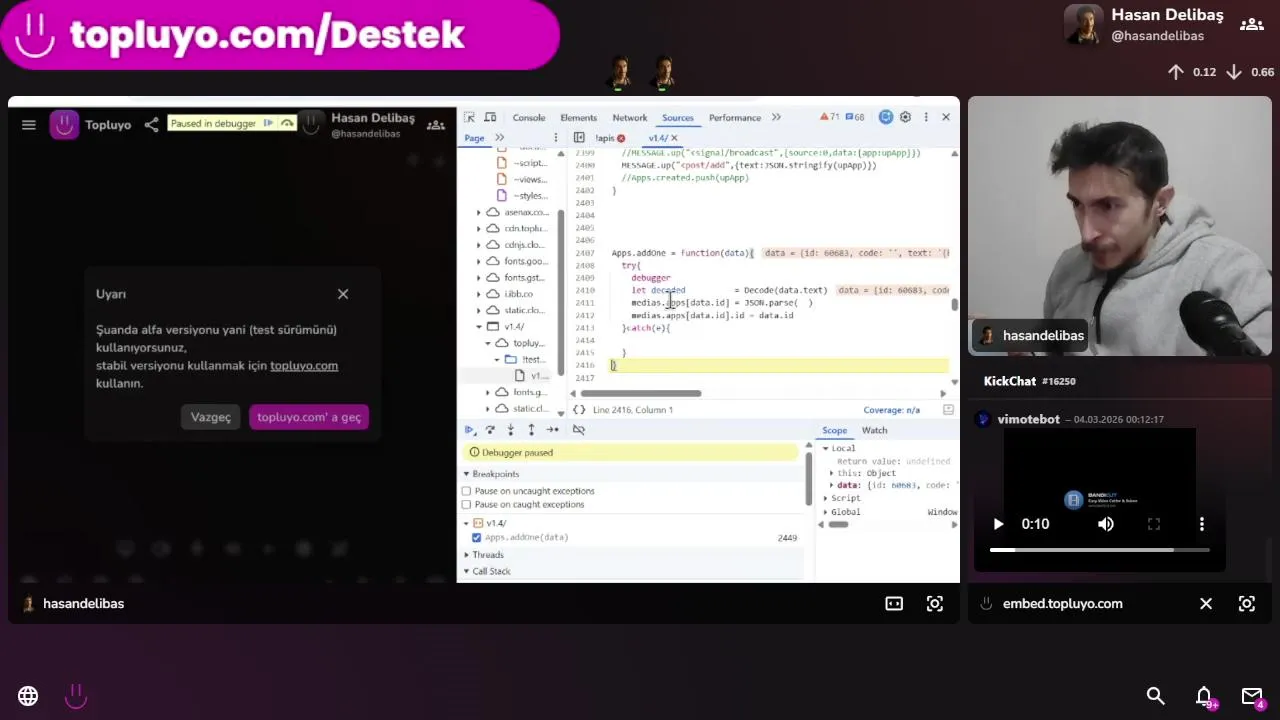Image resolution: width=1280 pixels, height=720 pixels.
Task: Adjust the video volume speaker control
Action: pyautogui.click(x=1106, y=524)
